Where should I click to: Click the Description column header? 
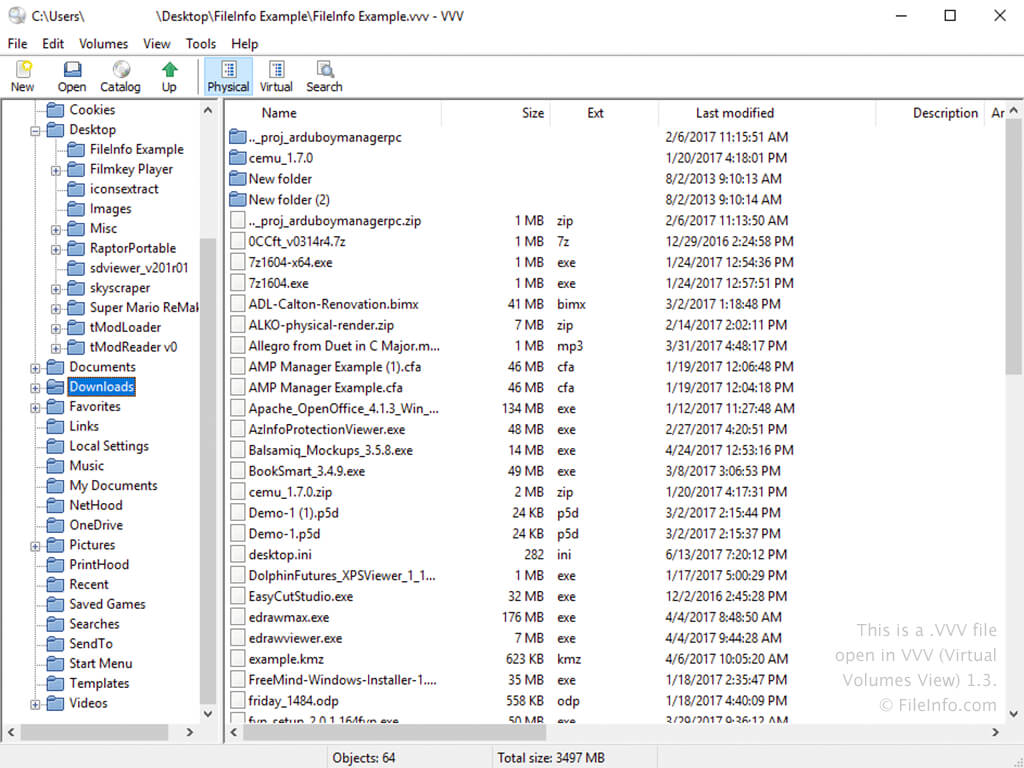coord(930,113)
